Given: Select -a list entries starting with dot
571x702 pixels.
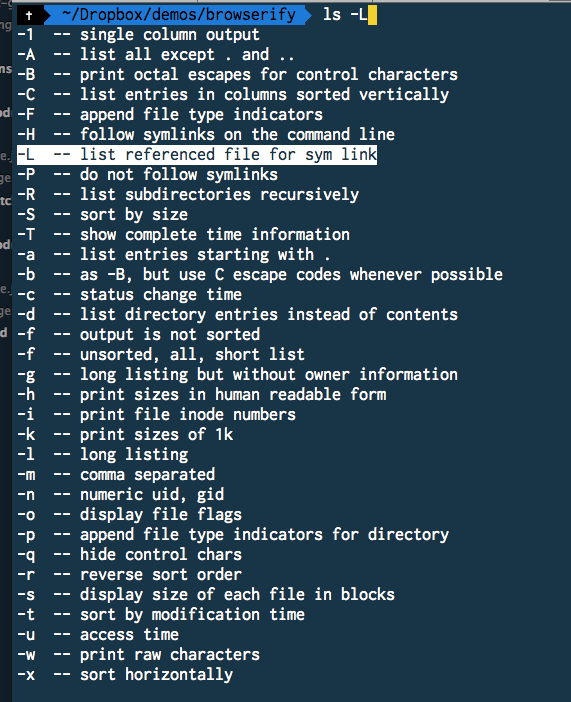Looking at the screenshot, I should click(x=174, y=255).
